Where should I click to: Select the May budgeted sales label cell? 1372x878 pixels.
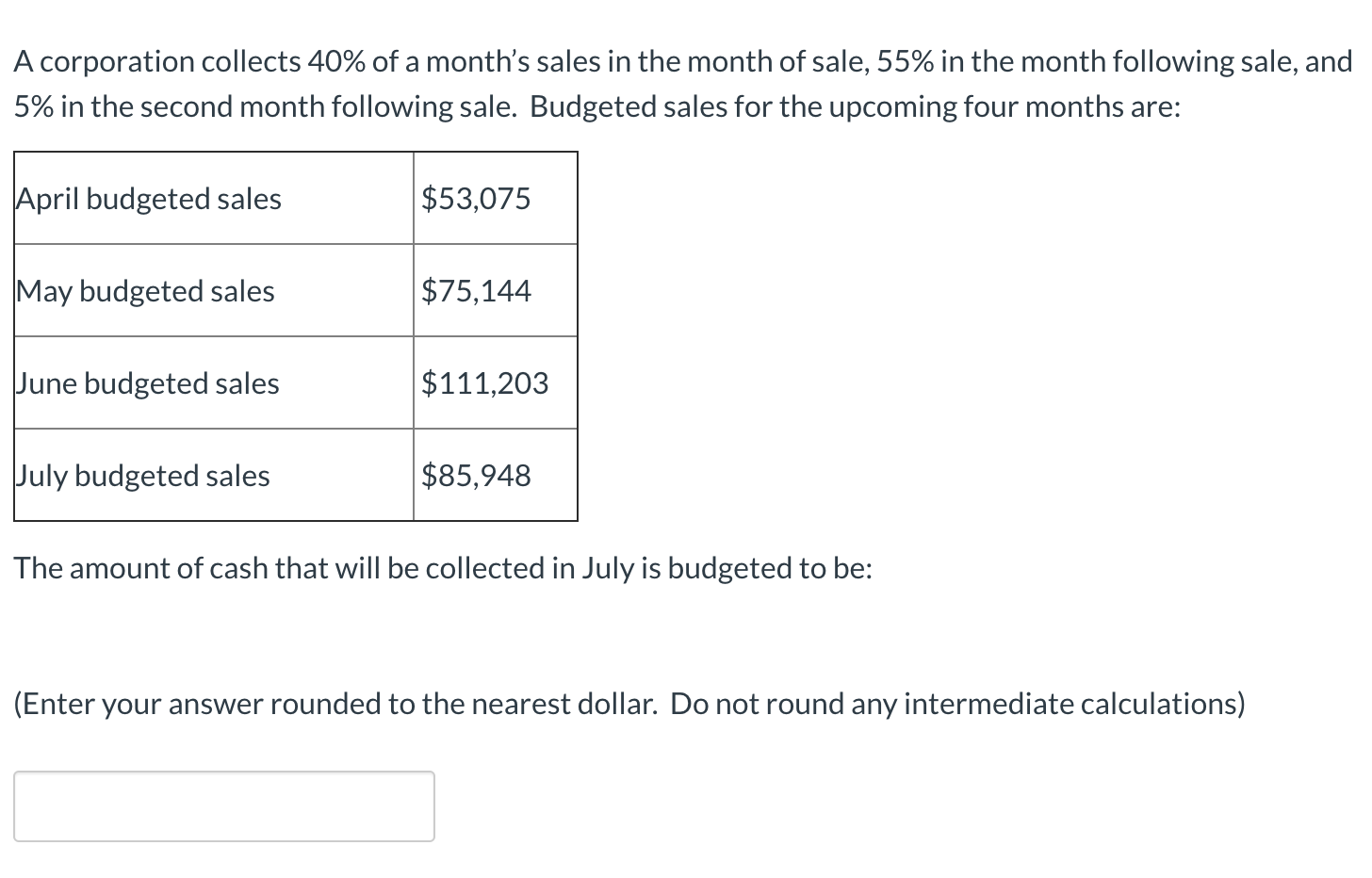[x=213, y=291]
